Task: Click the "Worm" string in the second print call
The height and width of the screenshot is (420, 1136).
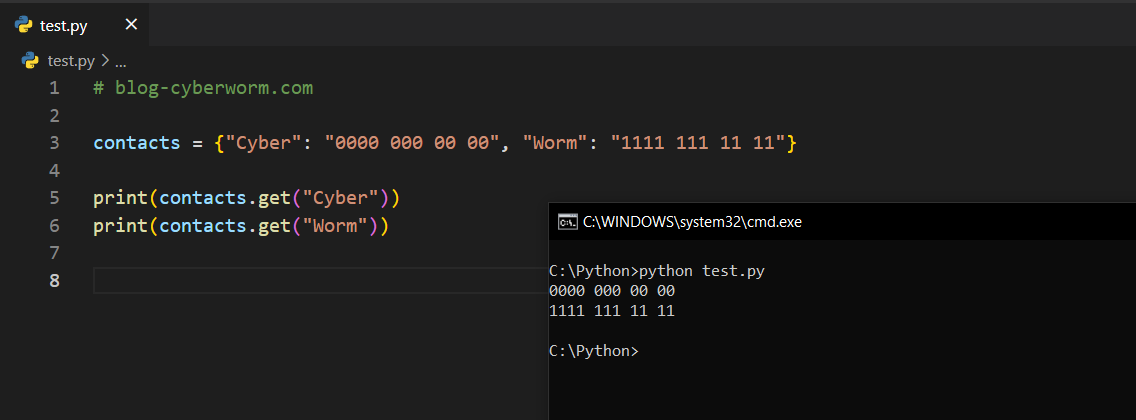Action: tap(332, 226)
